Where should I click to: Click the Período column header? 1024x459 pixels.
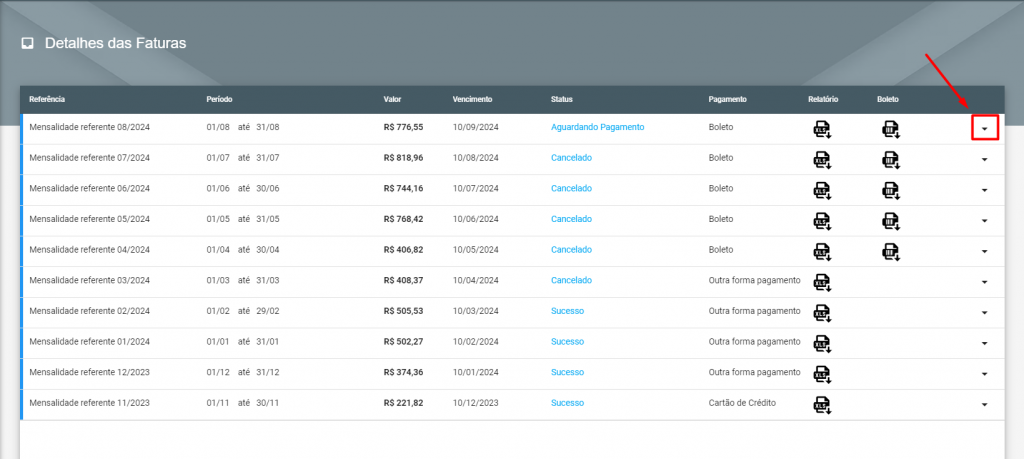click(219, 100)
